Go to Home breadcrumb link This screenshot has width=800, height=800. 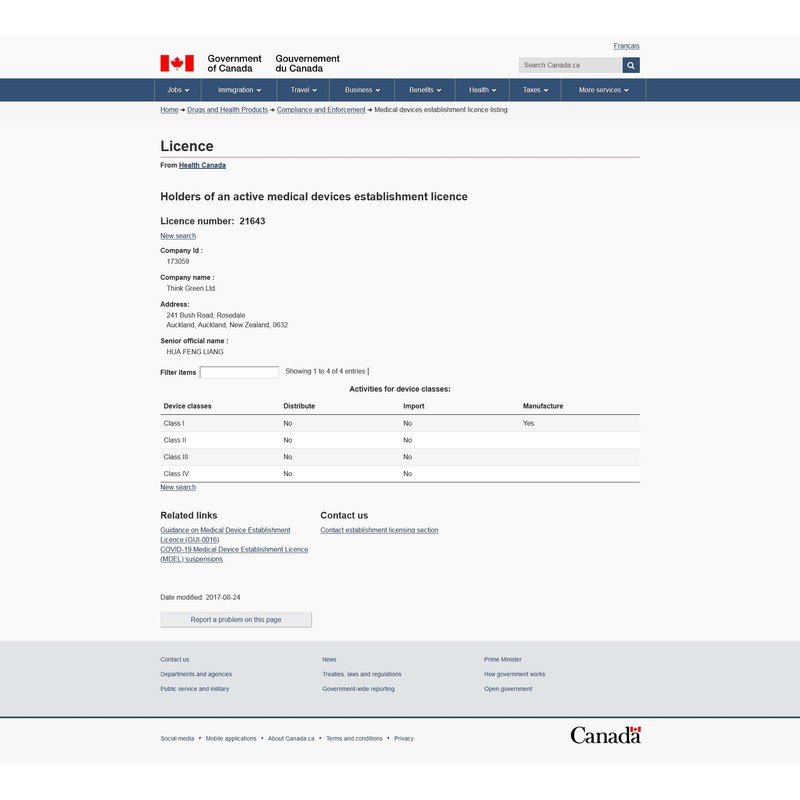click(169, 110)
